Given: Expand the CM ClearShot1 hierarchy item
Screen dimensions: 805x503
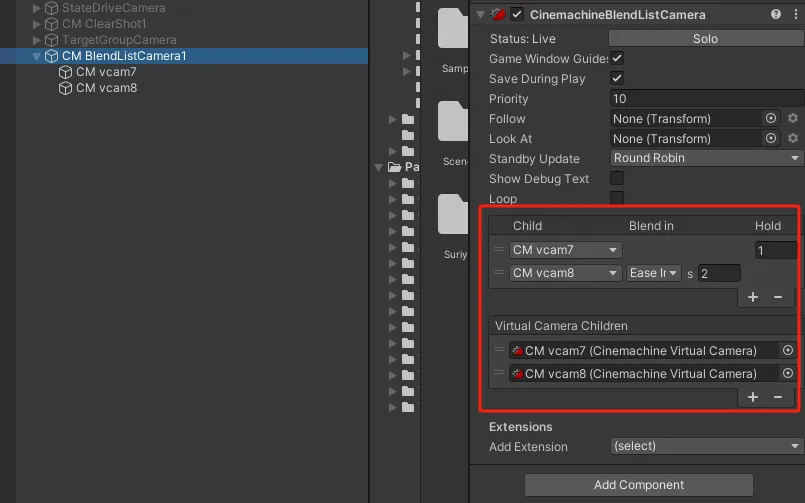Looking at the screenshot, I should pos(36,24).
